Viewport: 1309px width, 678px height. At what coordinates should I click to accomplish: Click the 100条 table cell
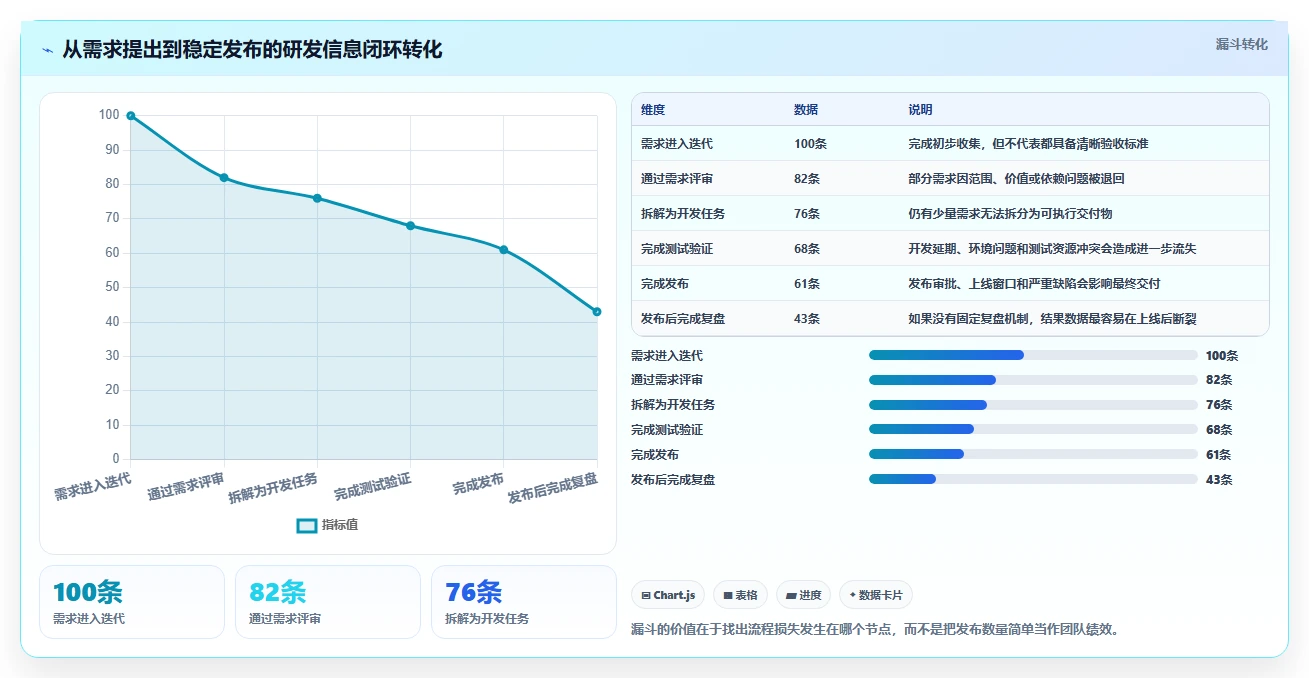(810, 144)
